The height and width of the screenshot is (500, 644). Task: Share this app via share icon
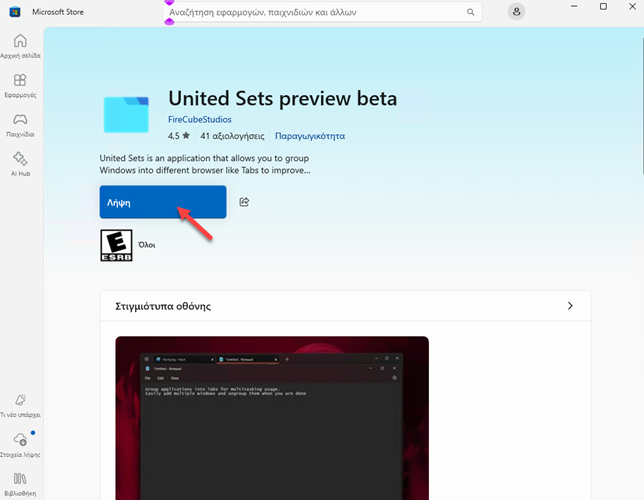point(244,202)
